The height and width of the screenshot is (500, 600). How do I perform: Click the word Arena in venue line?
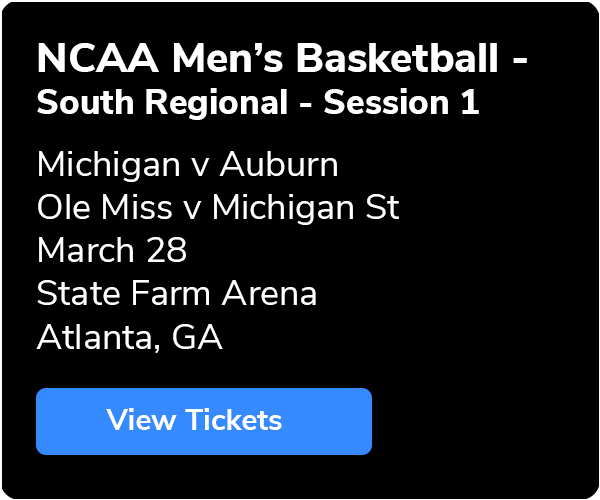[x=269, y=293]
